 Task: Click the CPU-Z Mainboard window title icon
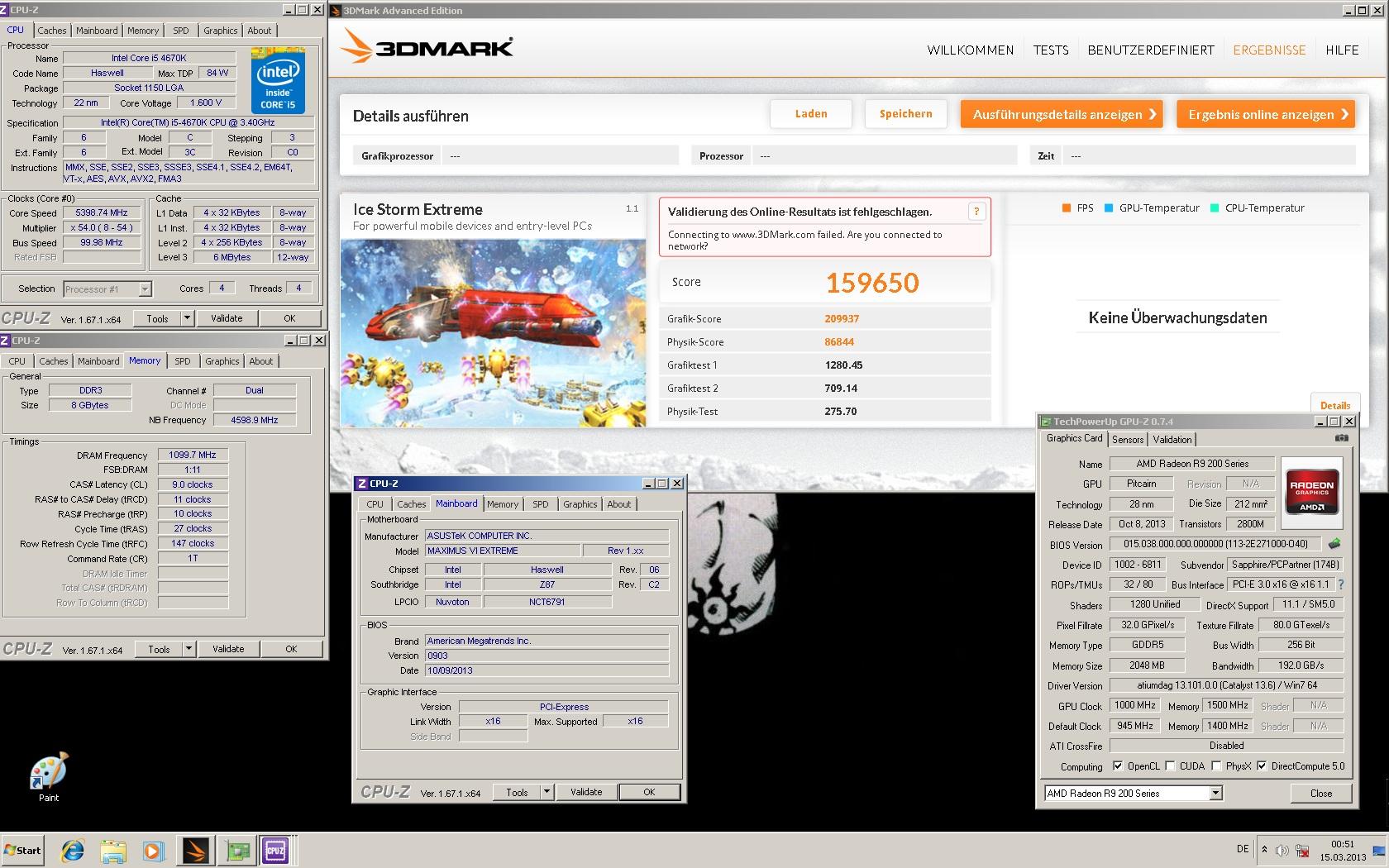361,484
